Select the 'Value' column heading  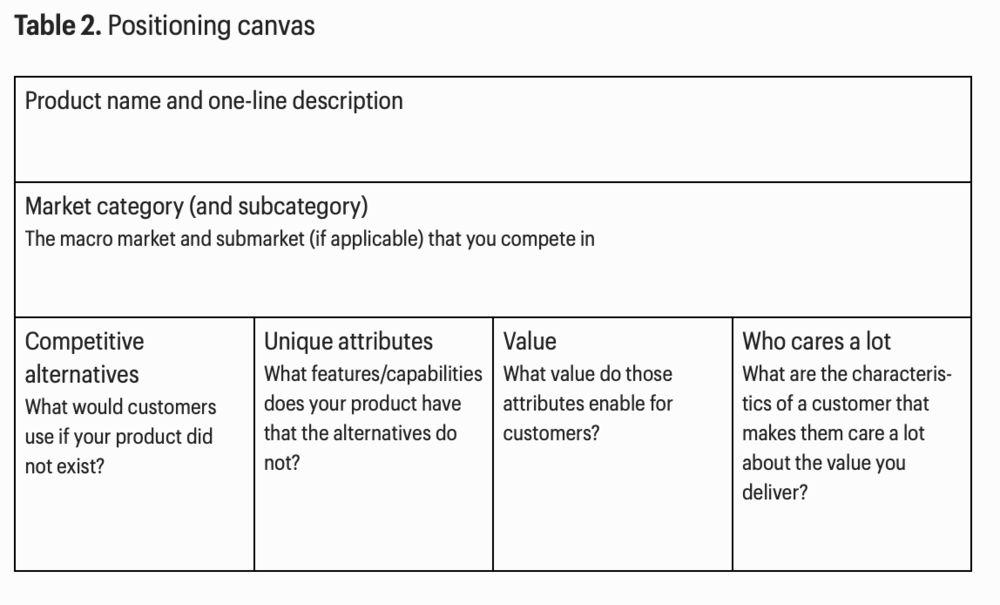530,342
